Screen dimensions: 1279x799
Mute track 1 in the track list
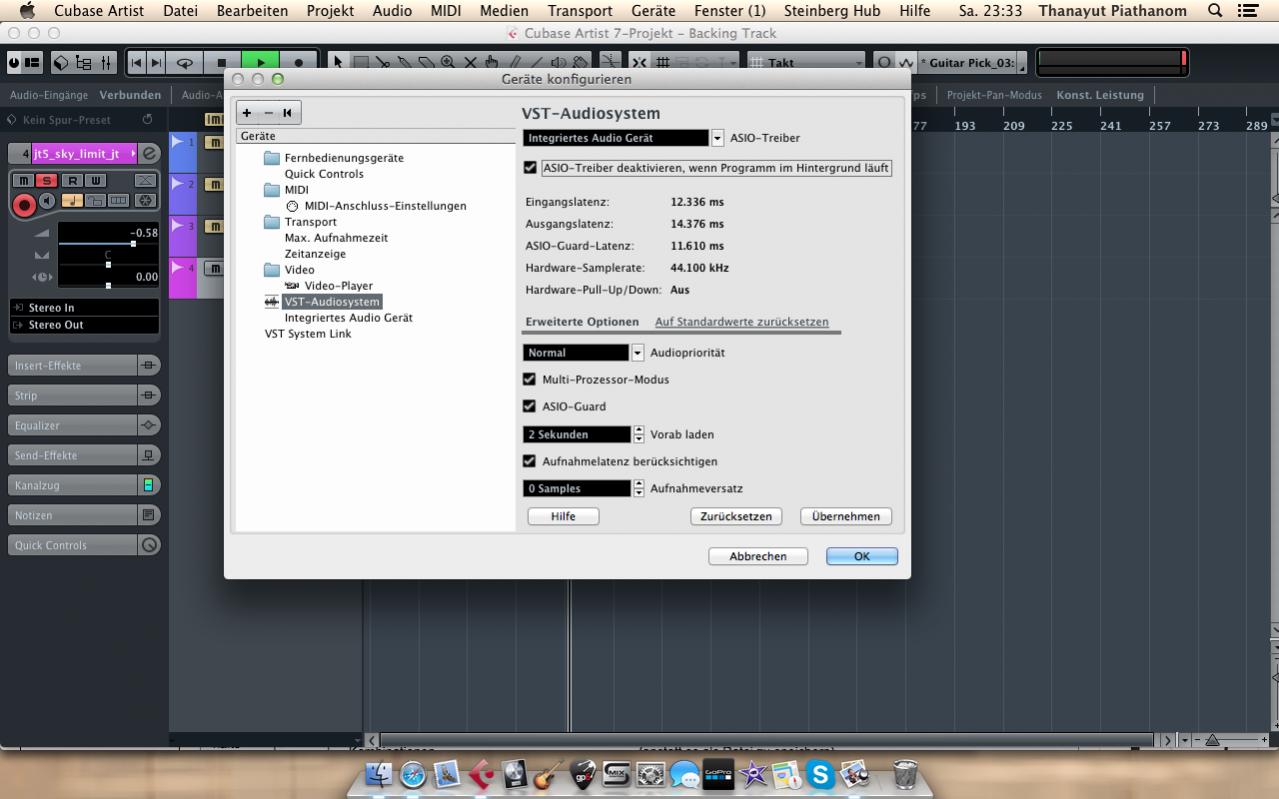(x=214, y=143)
